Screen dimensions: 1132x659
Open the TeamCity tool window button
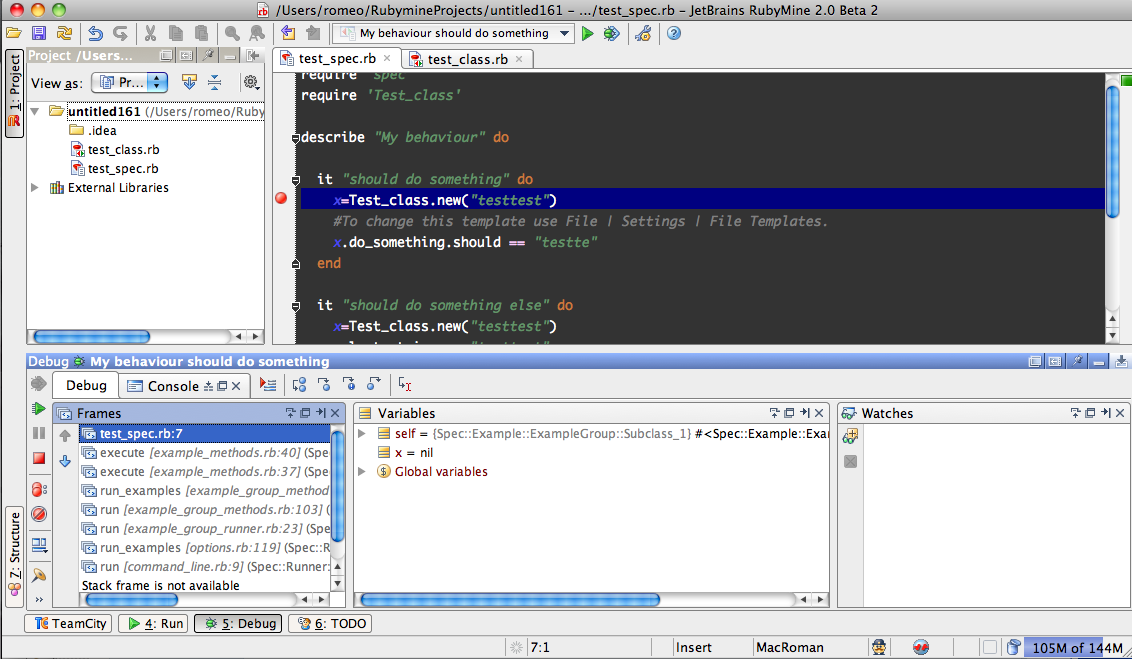(x=69, y=624)
